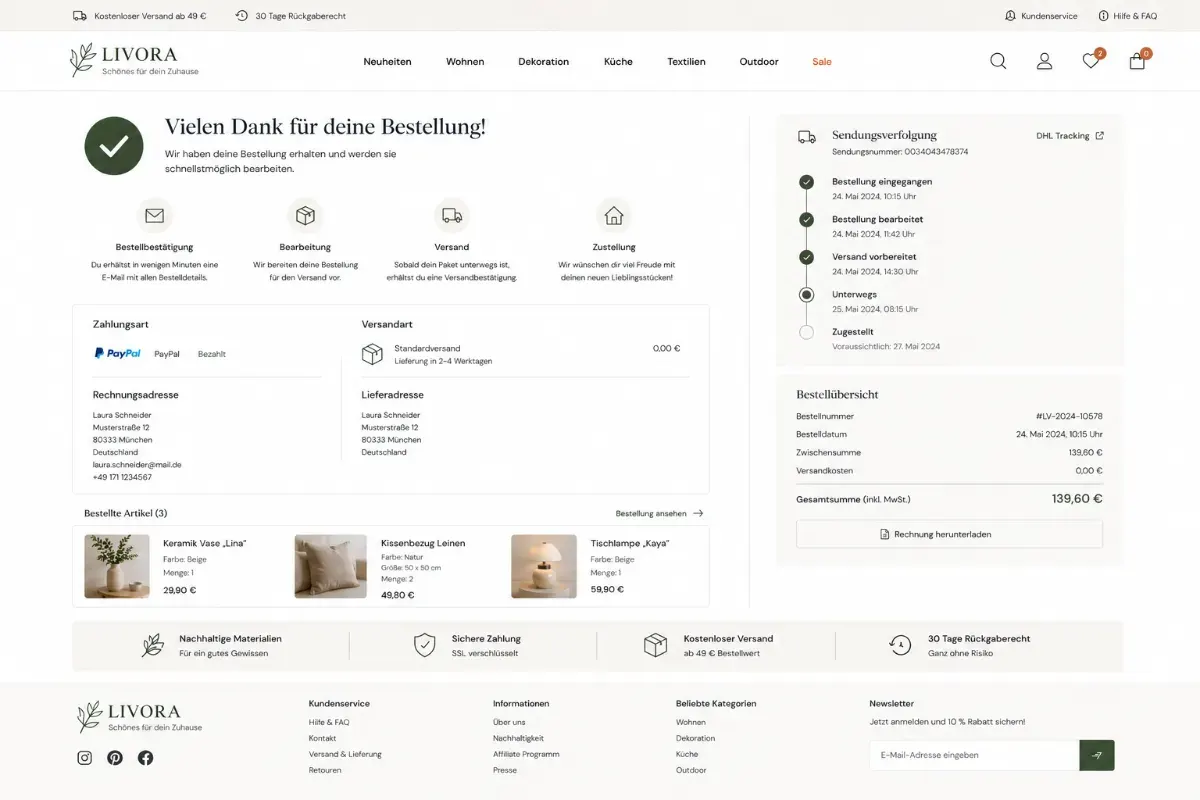The width and height of the screenshot is (1200, 800).
Task: Click the Zustellung house icon
Action: tap(614, 215)
